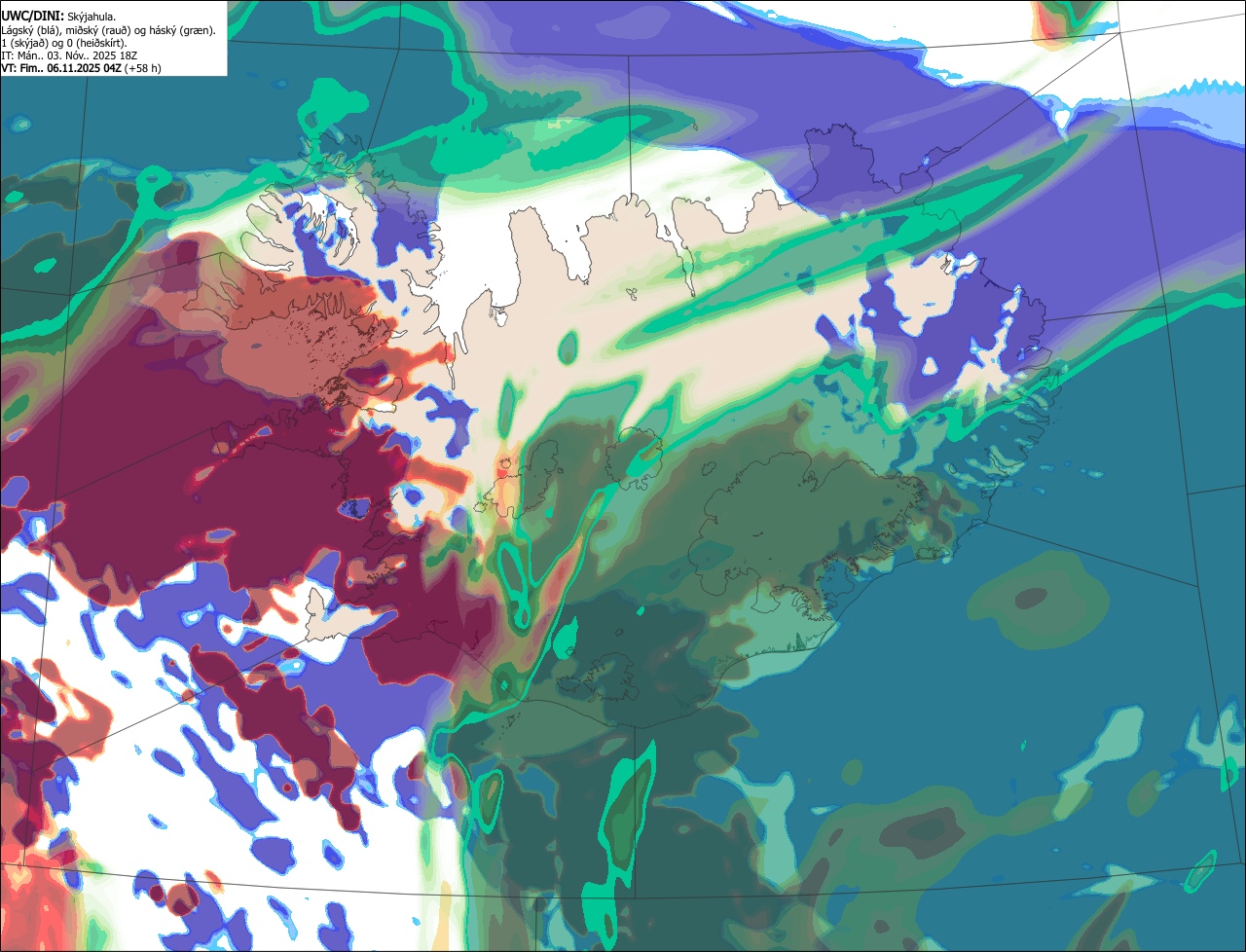Click the "1 (skýjað) og 0 (heiðskírt)." line
The image size is (1246, 952).
click(62, 43)
